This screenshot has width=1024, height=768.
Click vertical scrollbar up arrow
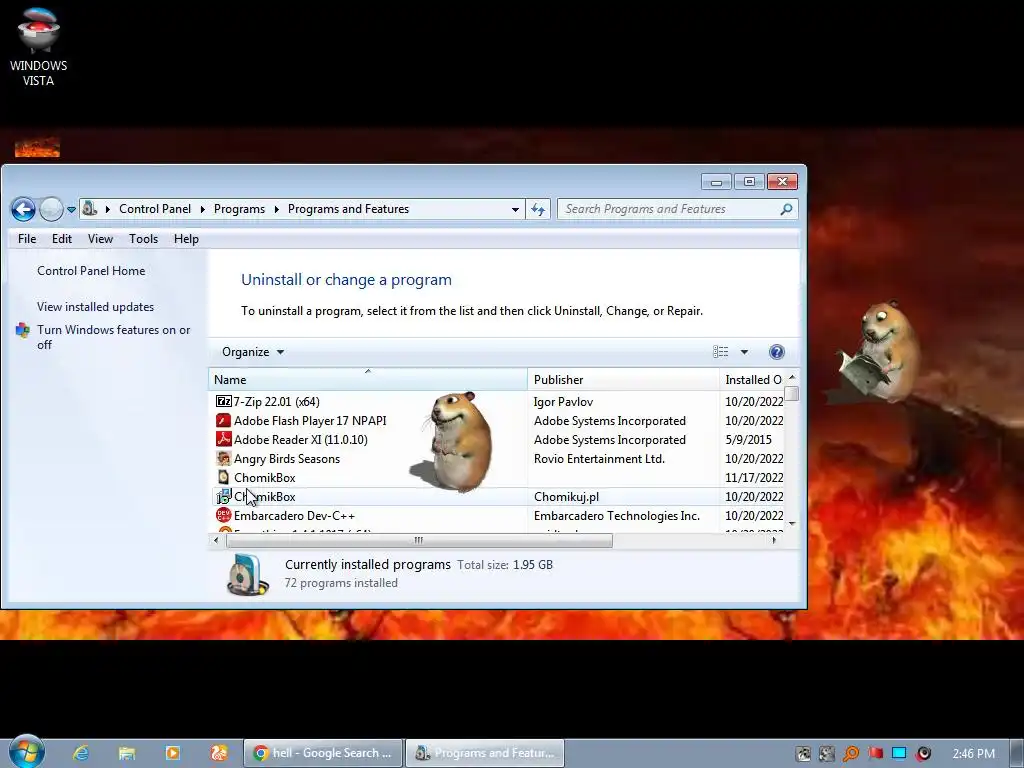(792, 377)
